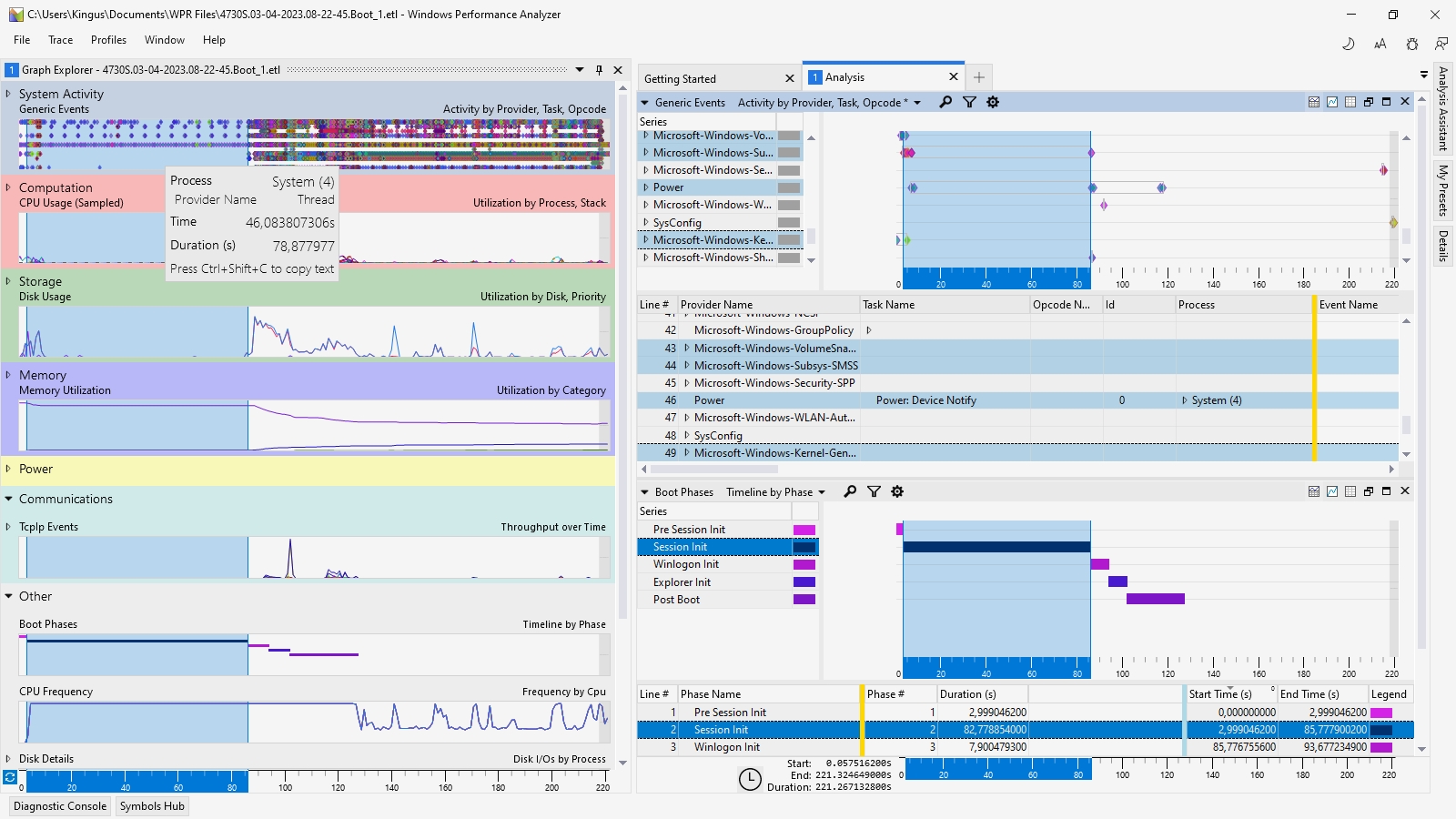Maximize the Generic Events panel

coord(1387,102)
